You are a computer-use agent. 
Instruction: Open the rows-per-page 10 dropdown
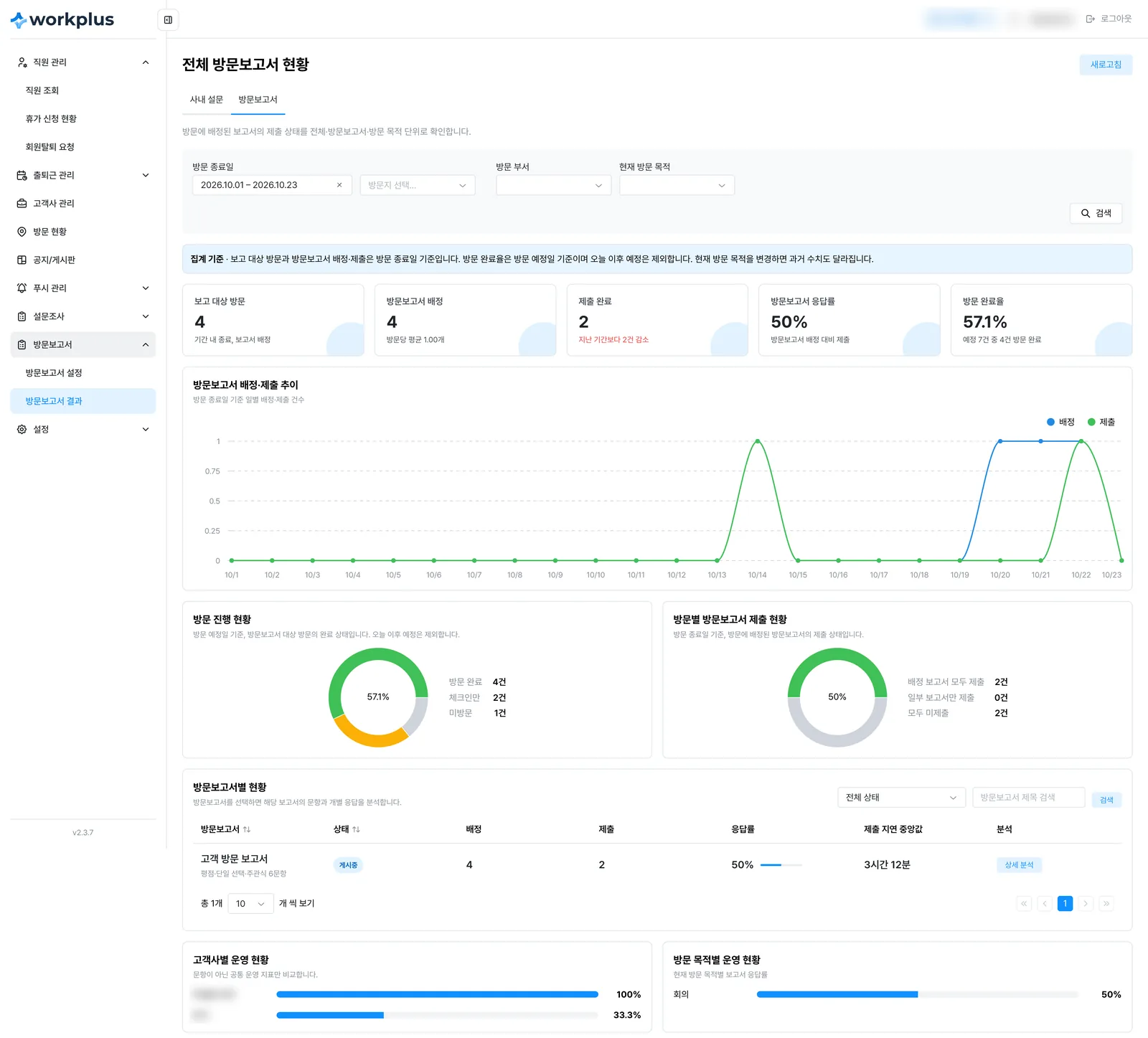[x=250, y=904]
